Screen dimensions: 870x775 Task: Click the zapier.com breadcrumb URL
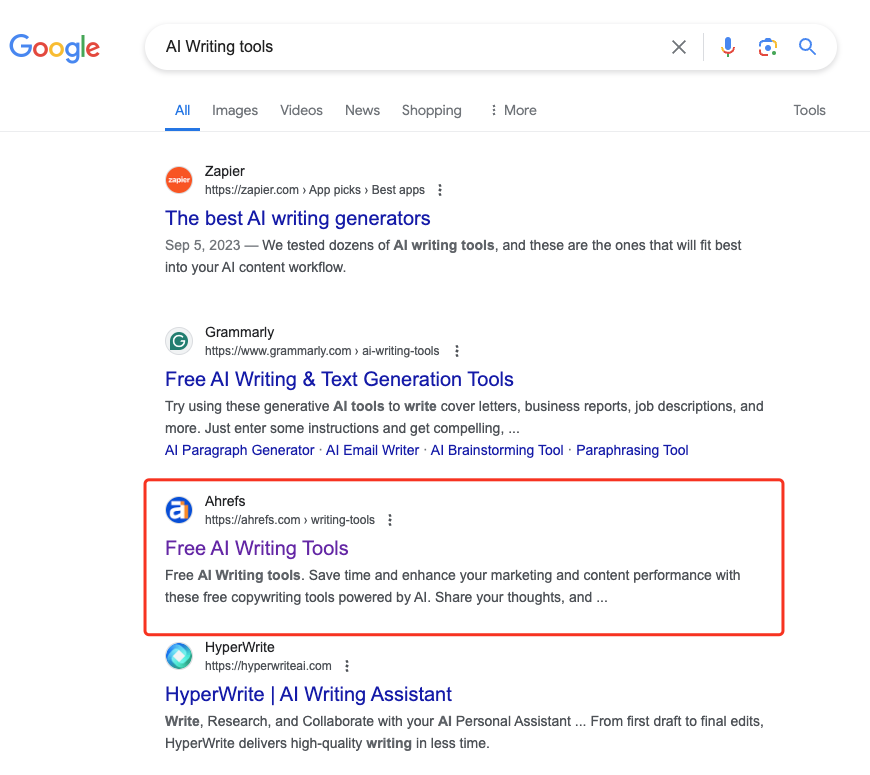pos(315,190)
